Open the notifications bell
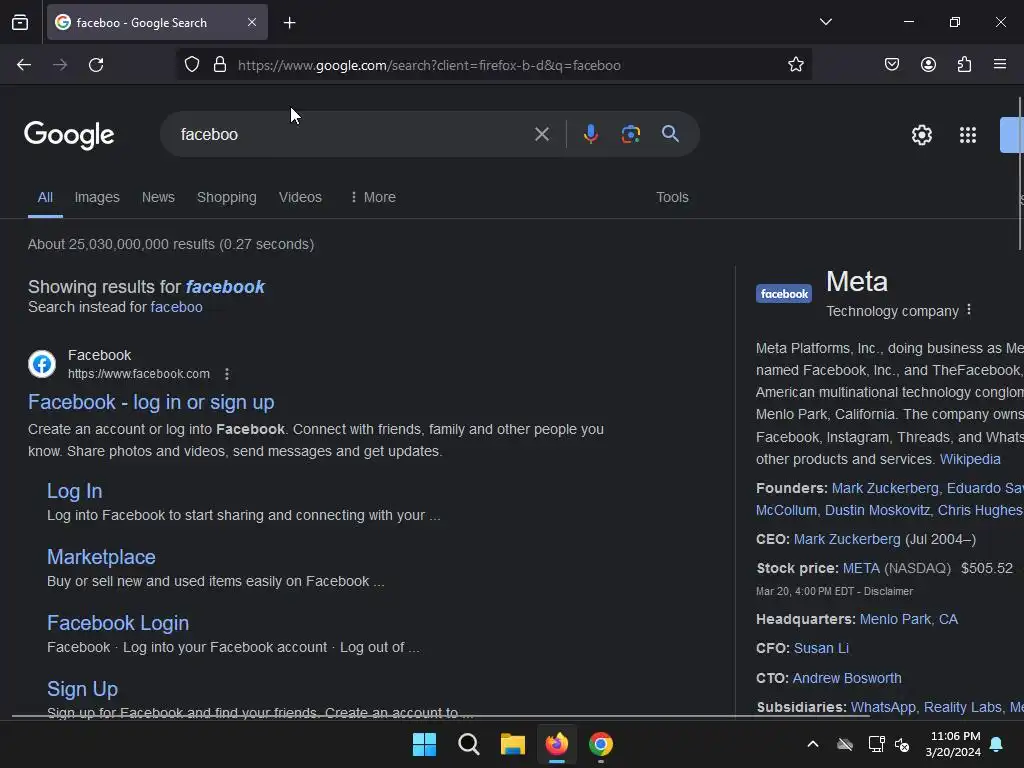 tap(997, 744)
